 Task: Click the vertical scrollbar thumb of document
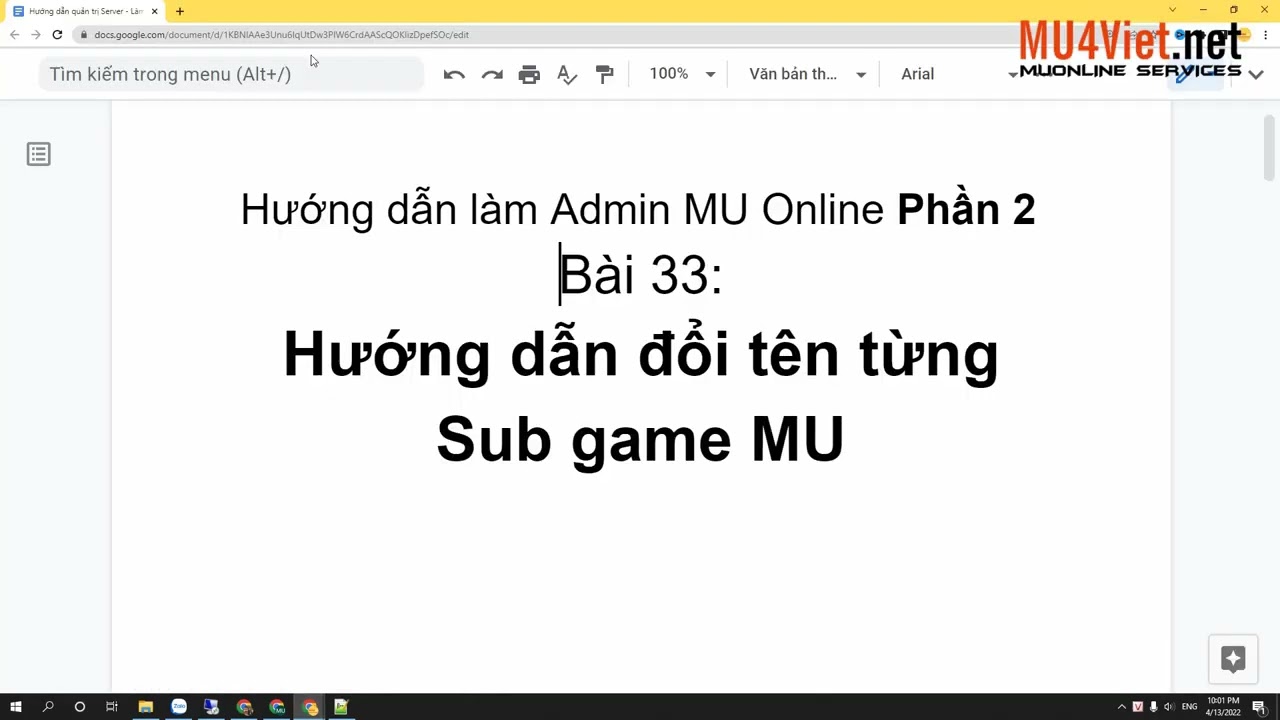pos(1269,148)
